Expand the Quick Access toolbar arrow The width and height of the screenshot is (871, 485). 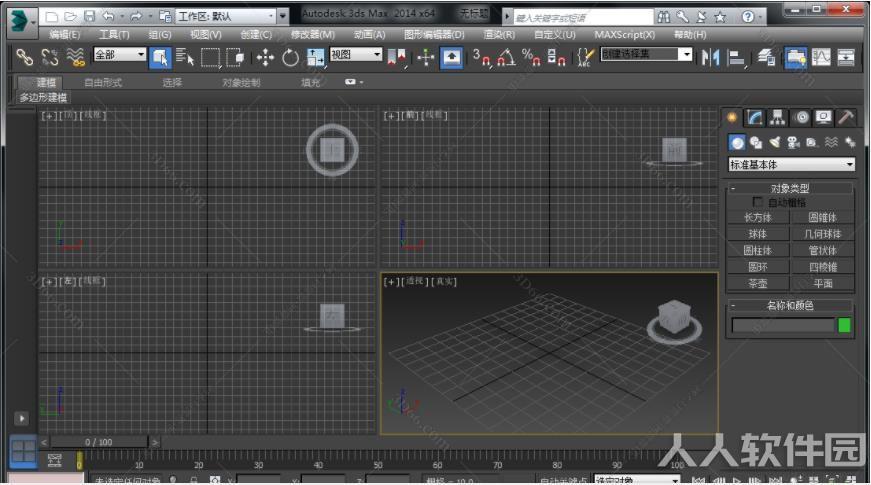(283, 16)
